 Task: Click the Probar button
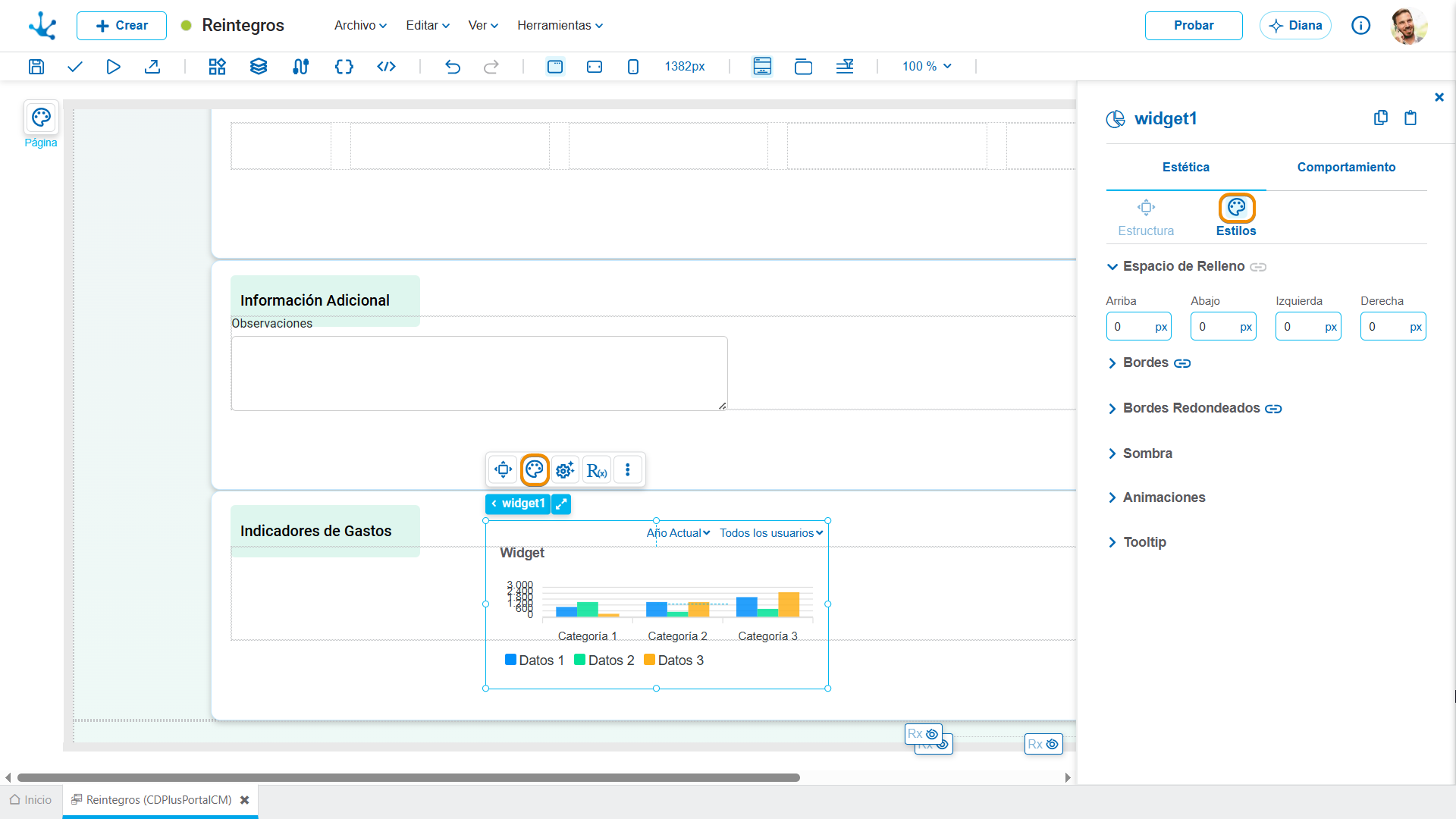click(x=1194, y=25)
